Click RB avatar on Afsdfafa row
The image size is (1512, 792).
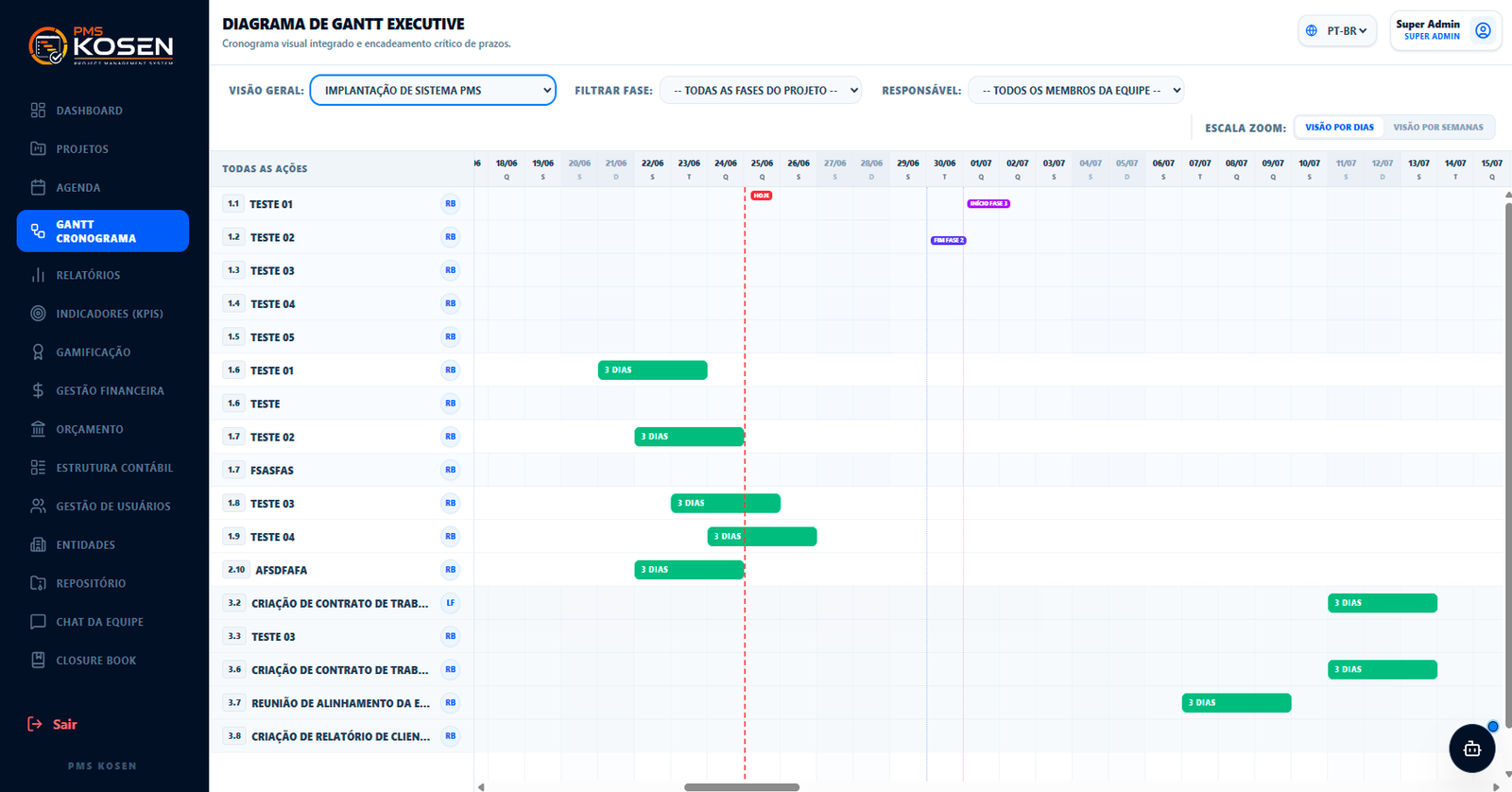pos(451,570)
